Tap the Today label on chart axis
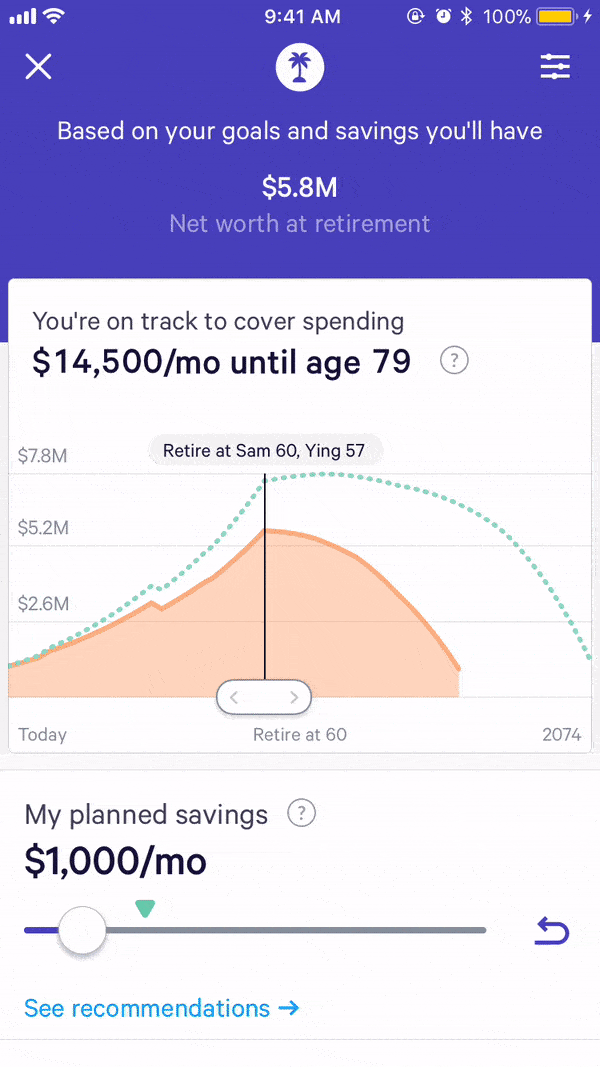 click(43, 735)
